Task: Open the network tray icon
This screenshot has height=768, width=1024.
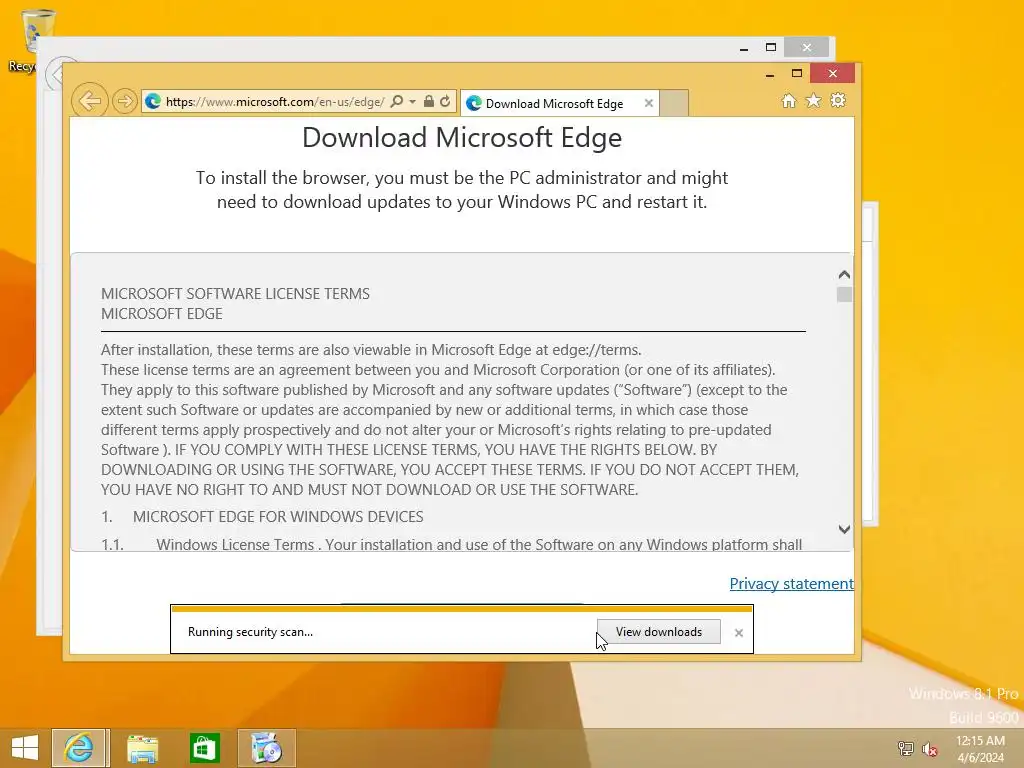Action: [906, 749]
